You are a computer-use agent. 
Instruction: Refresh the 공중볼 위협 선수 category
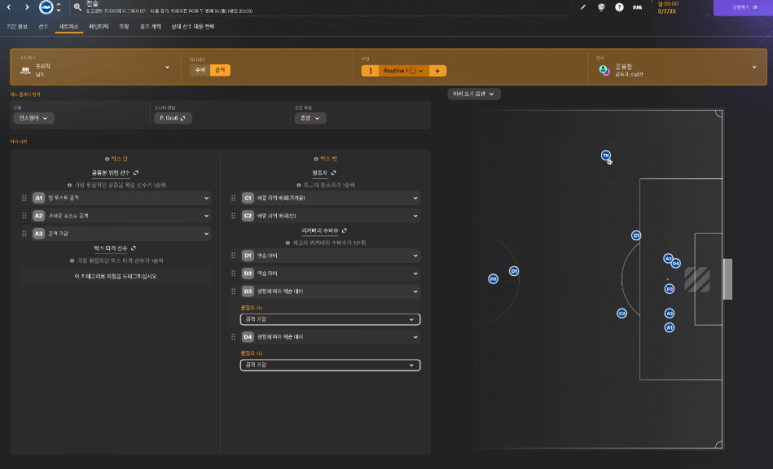(x=136, y=173)
